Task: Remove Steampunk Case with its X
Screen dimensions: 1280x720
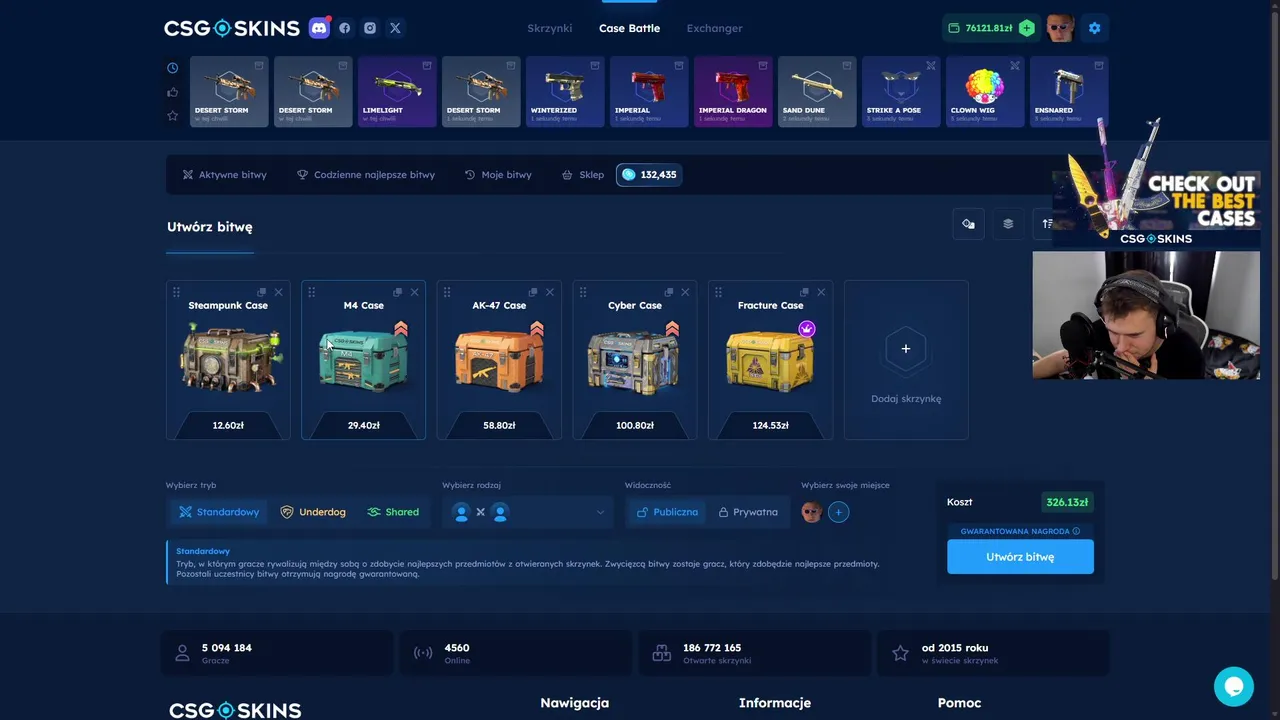Action: [x=278, y=292]
